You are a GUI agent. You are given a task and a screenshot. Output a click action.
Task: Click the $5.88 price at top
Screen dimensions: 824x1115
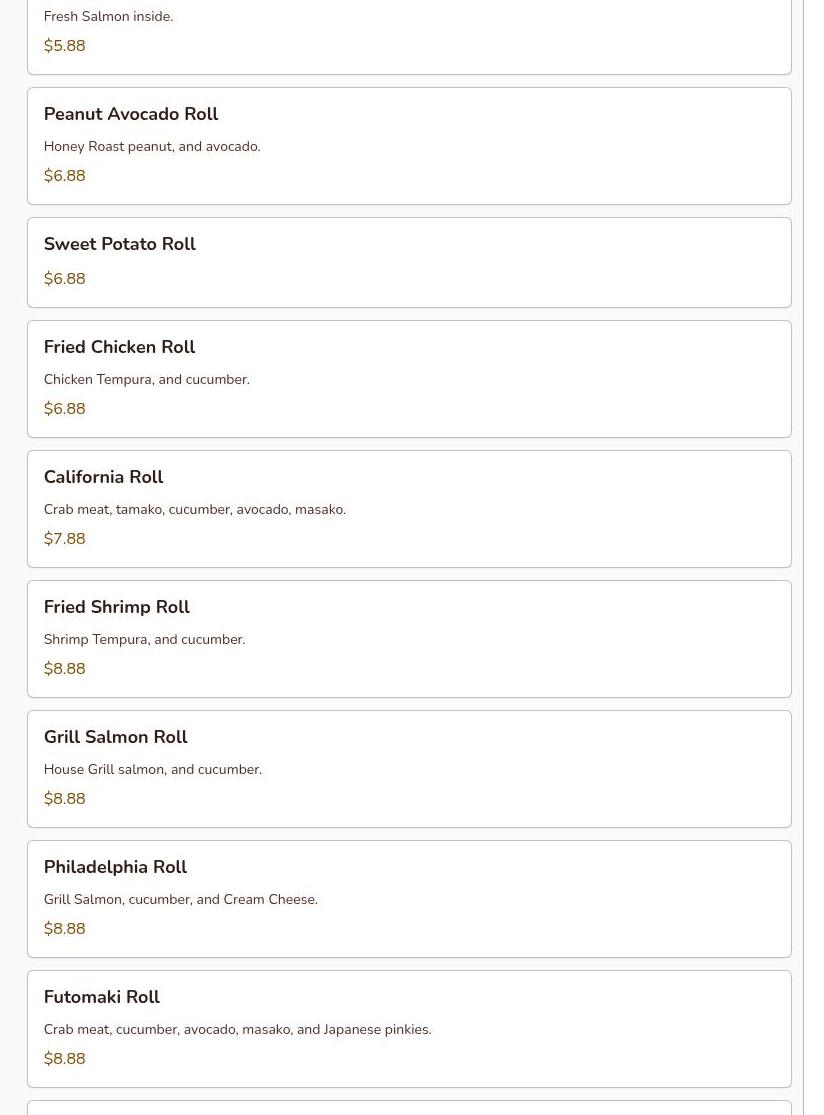click(64, 46)
